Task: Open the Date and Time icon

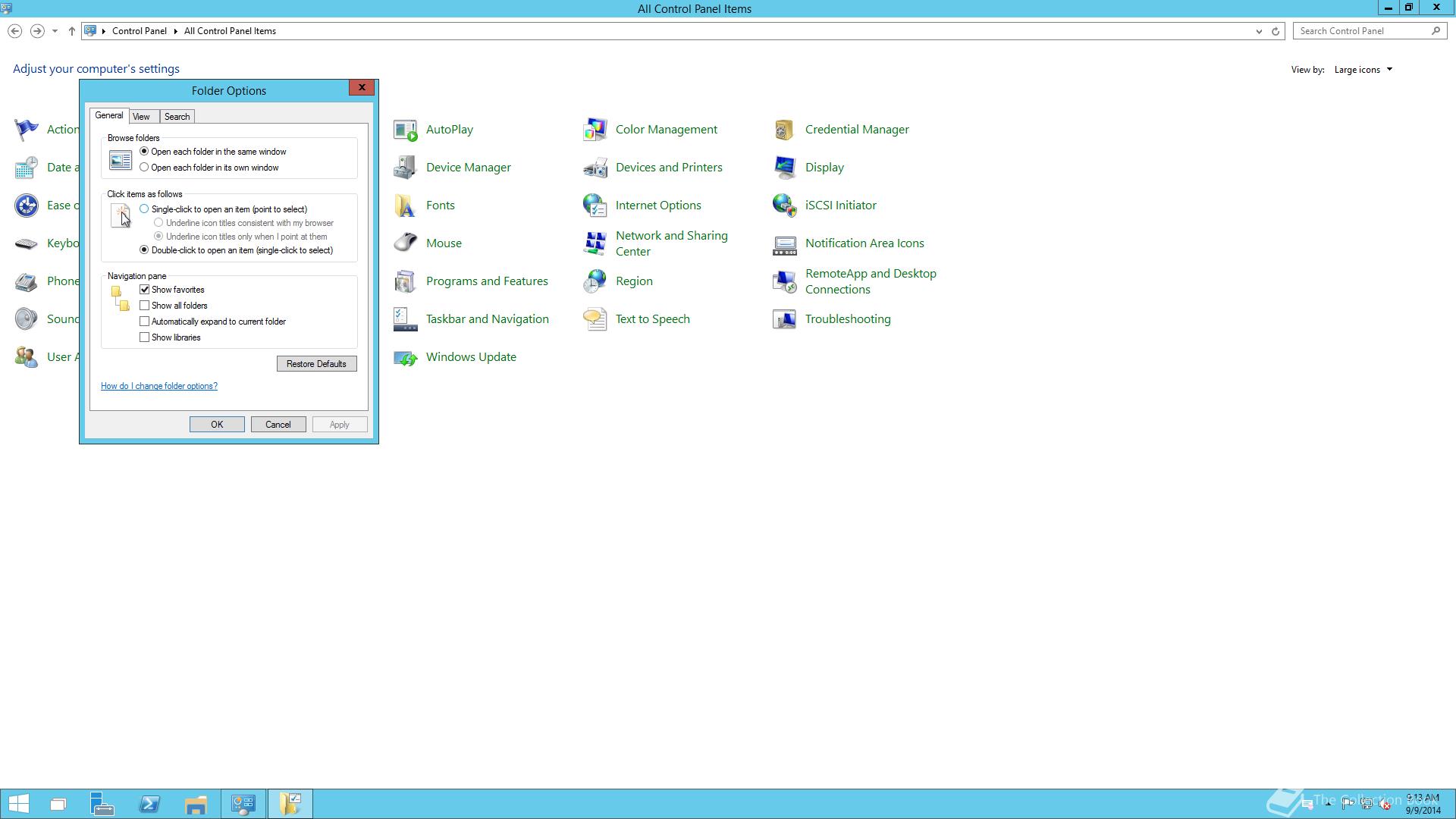Action: [27, 168]
